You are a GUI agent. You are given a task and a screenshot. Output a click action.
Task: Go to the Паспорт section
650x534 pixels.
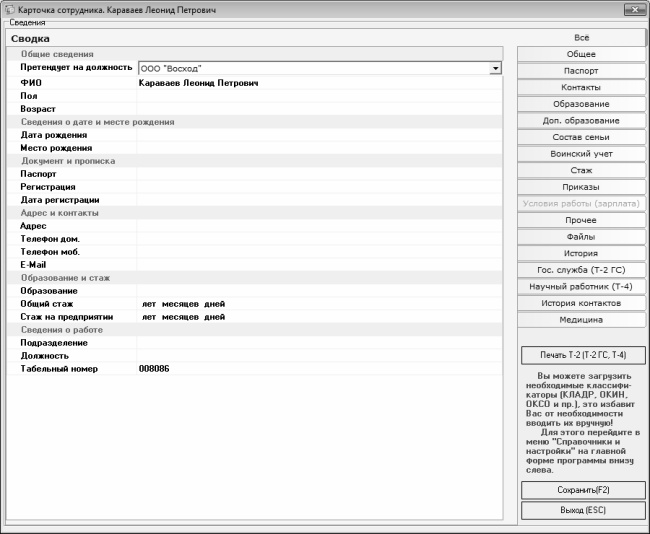click(x=581, y=71)
